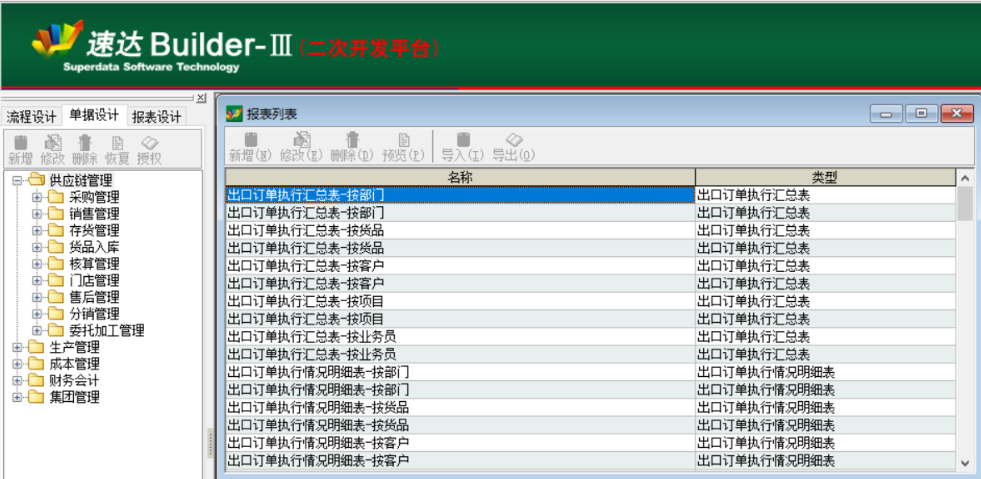
Task: Expand the 集团管理 tree node
Action: coord(17,396)
